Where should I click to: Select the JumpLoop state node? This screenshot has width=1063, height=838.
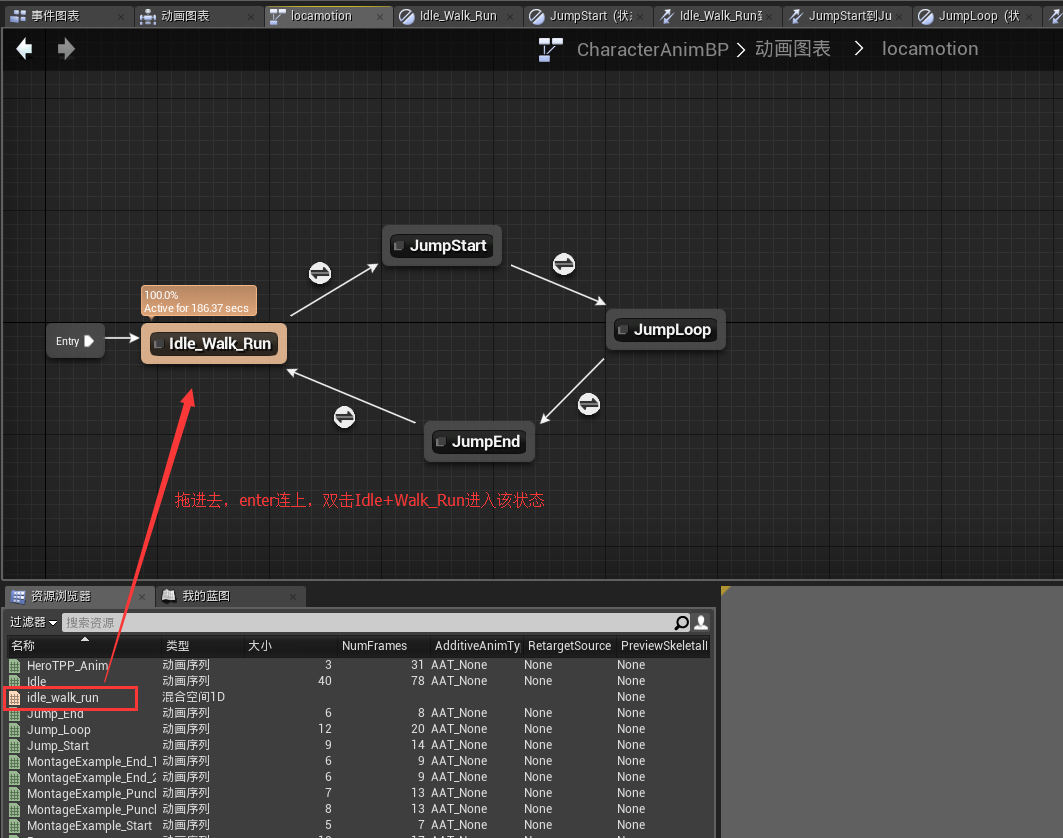point(666,330)
